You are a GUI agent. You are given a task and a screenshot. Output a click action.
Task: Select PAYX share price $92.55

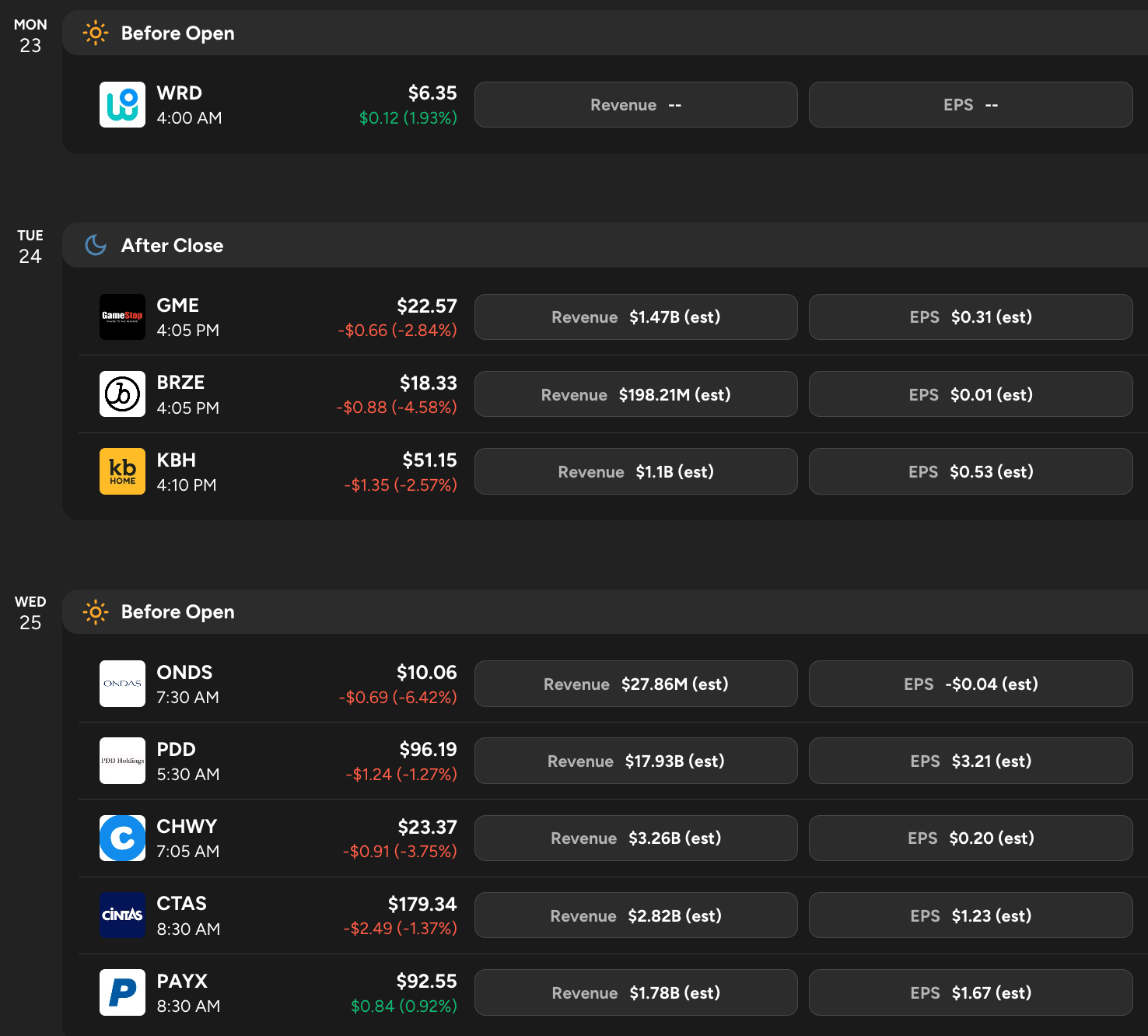pos(427,982)
